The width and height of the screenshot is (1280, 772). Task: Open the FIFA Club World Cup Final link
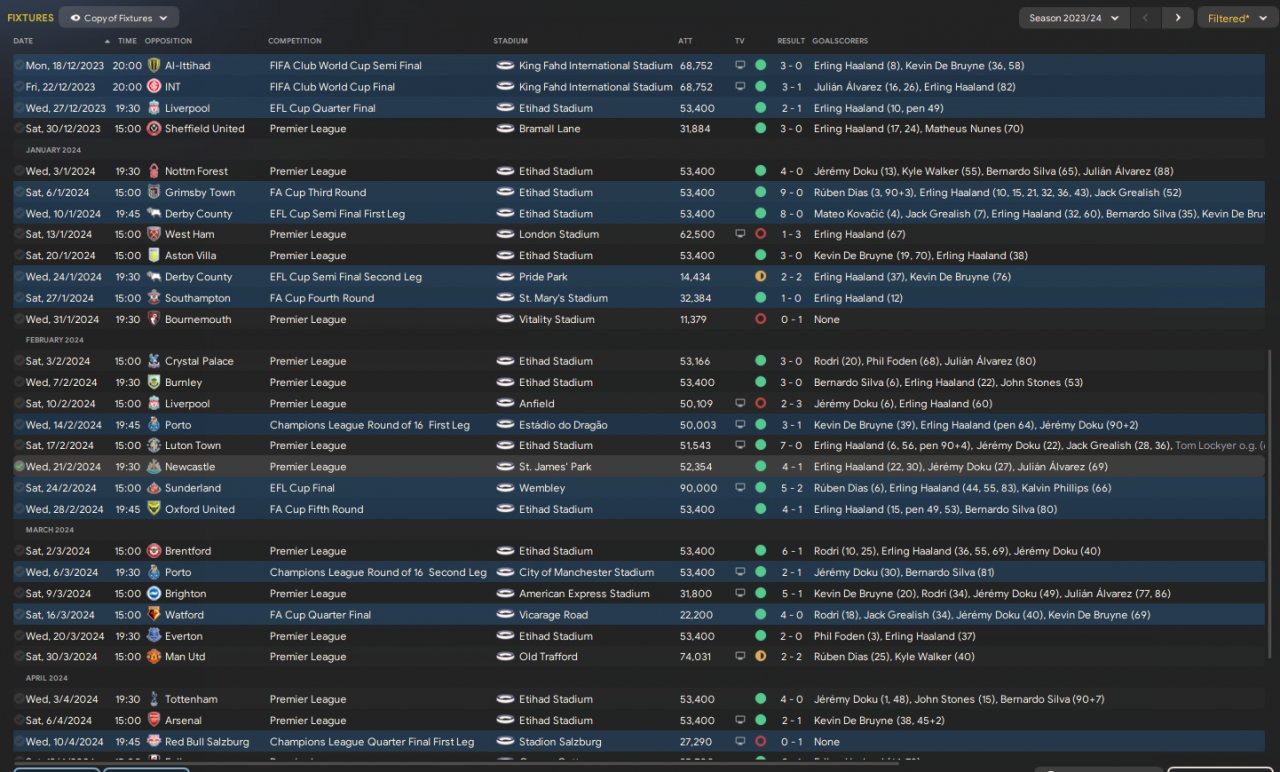(332, 87)
